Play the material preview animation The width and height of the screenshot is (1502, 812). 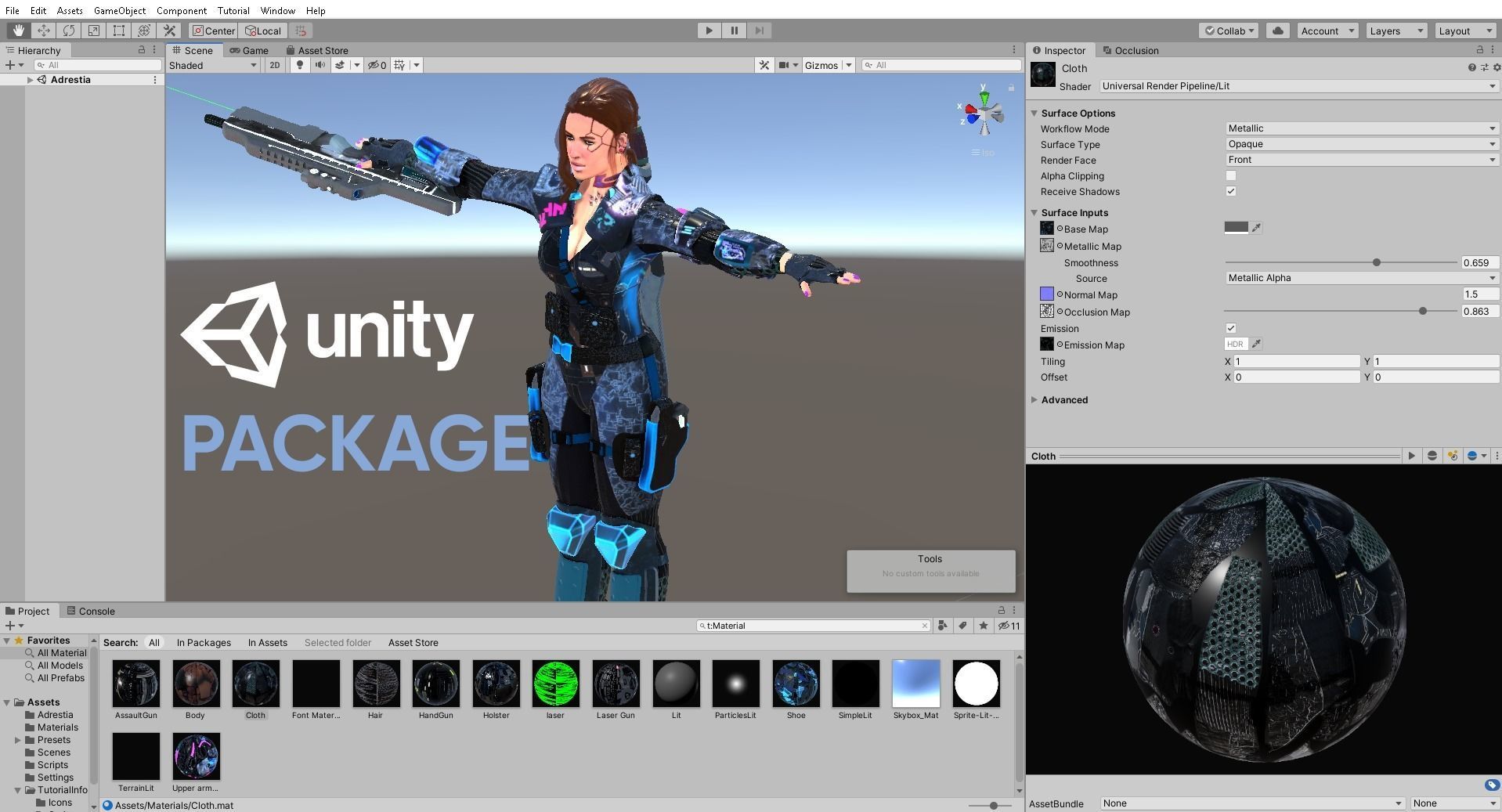[x=1411, y=456]
